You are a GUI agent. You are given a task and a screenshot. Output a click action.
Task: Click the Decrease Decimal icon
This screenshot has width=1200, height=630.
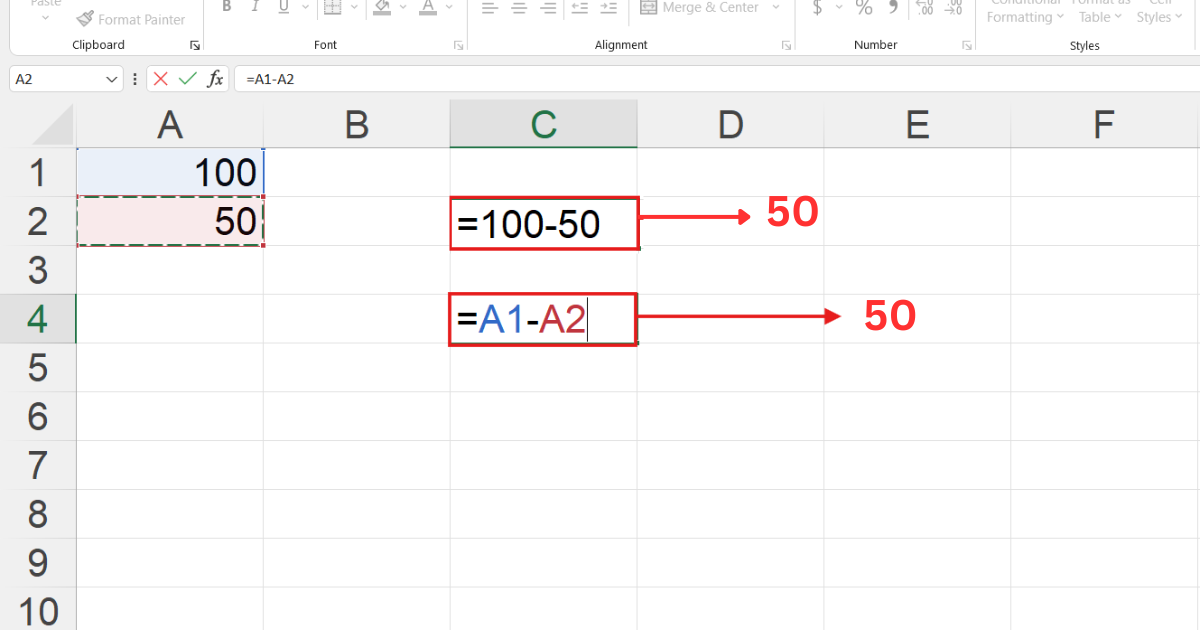[x=957, y=8]
